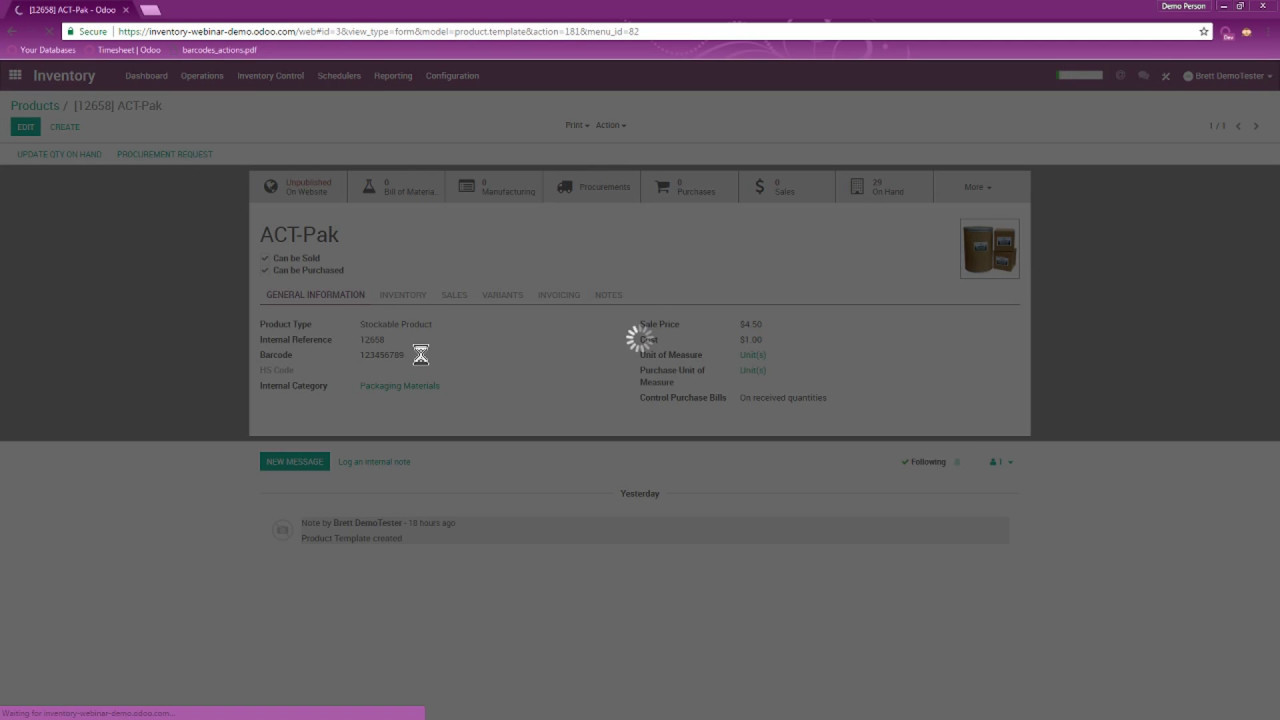The image size is (1280, 720).
Task: Open the Dashboard menu
Action: click(x=146, y=76)
